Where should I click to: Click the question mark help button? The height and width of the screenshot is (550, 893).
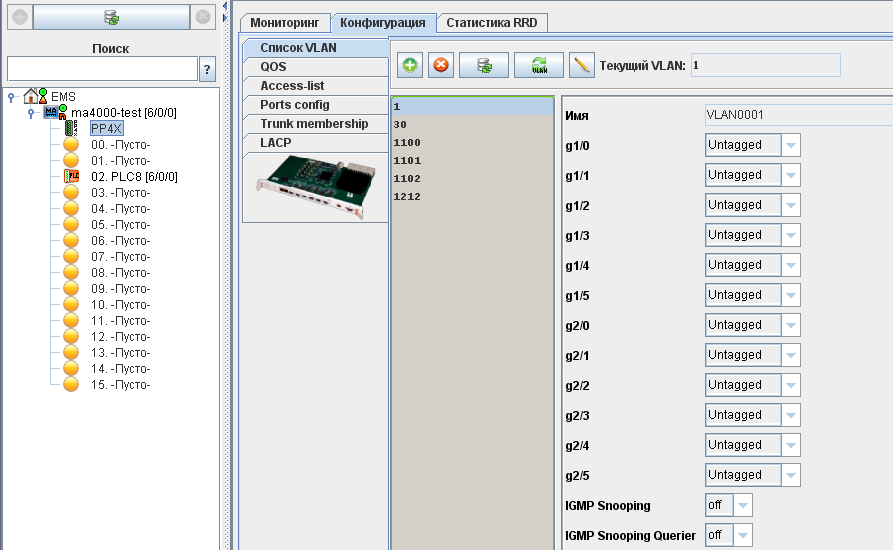click(x=207, y=69)
